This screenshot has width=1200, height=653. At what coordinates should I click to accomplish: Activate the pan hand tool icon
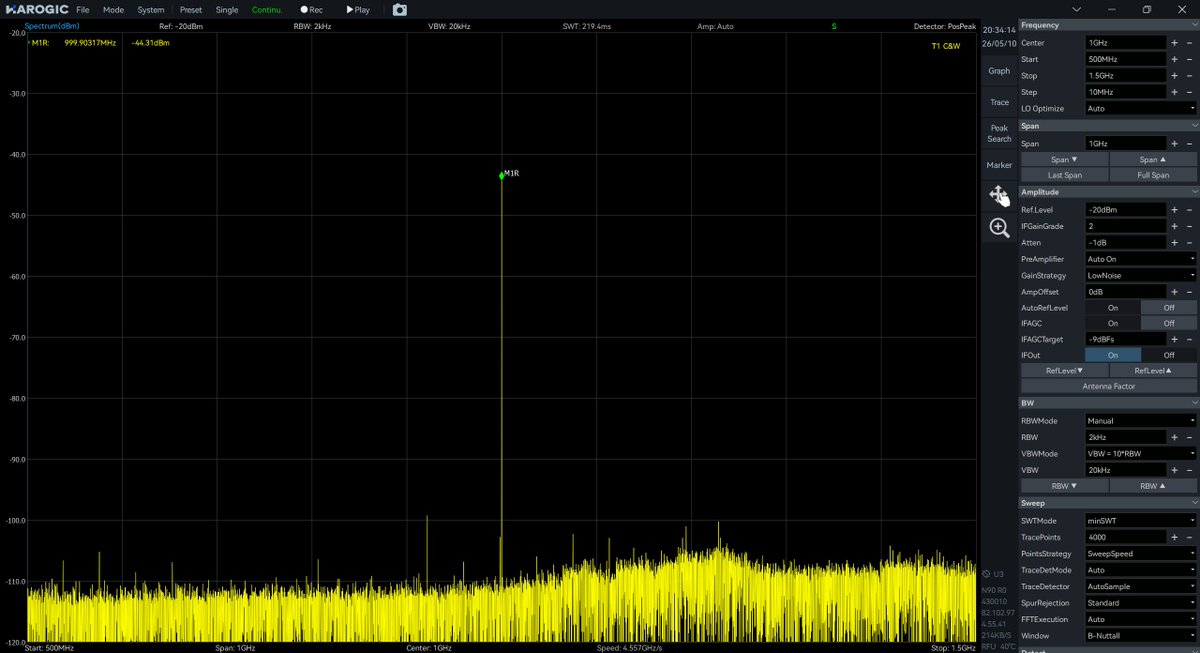(x=999, y=195)
